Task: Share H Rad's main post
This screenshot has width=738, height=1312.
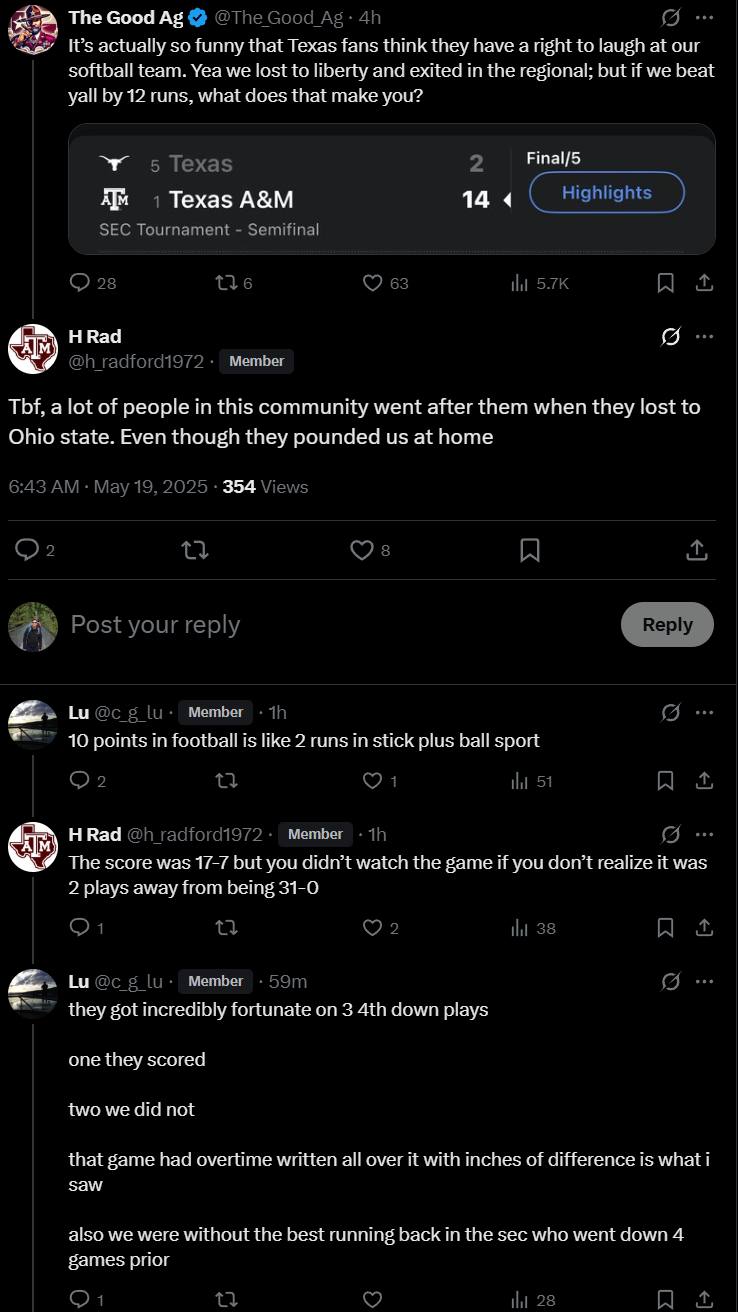Action: pyautogui.click(x=697, y=550)
